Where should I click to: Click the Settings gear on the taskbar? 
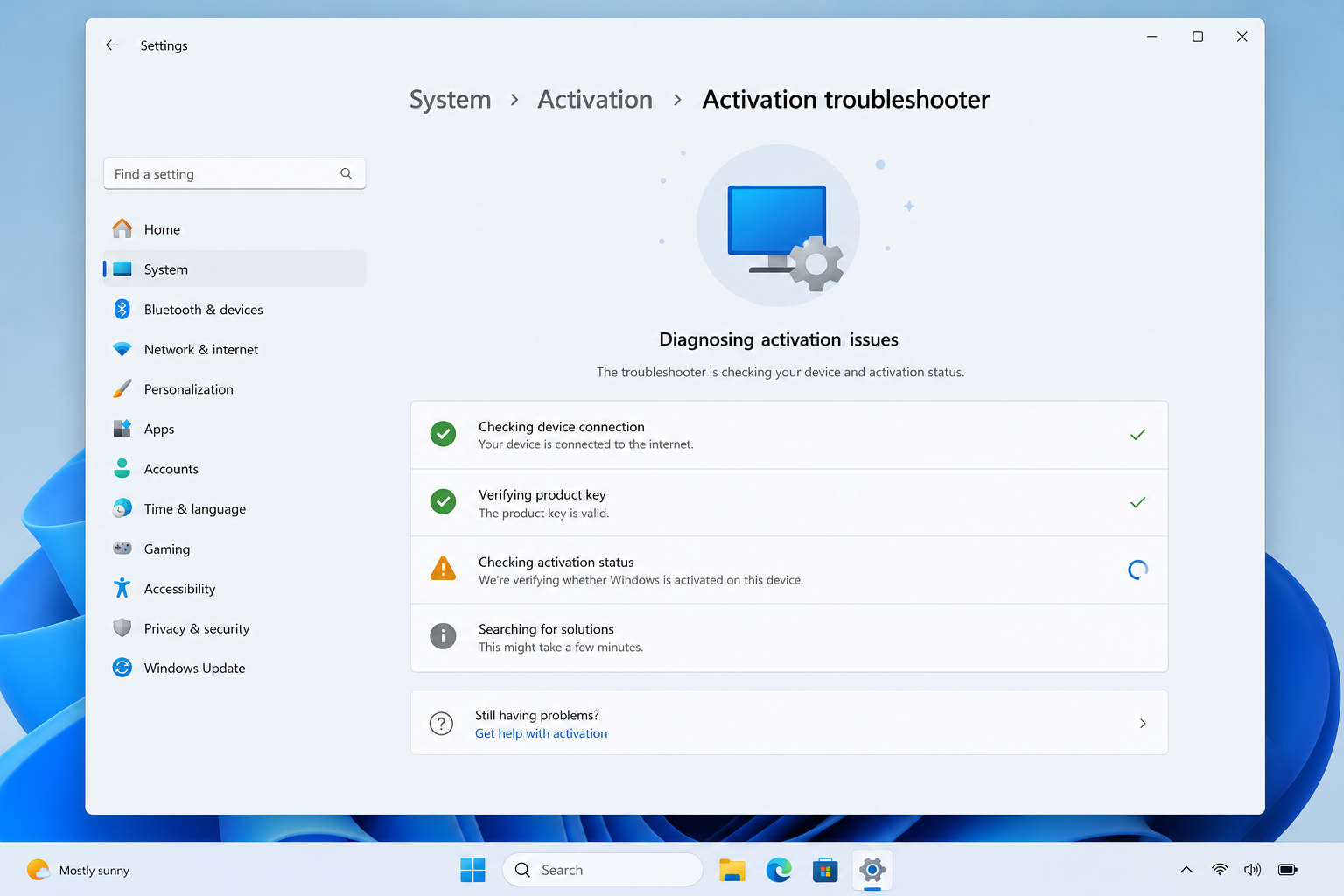(x=872, y=870)
